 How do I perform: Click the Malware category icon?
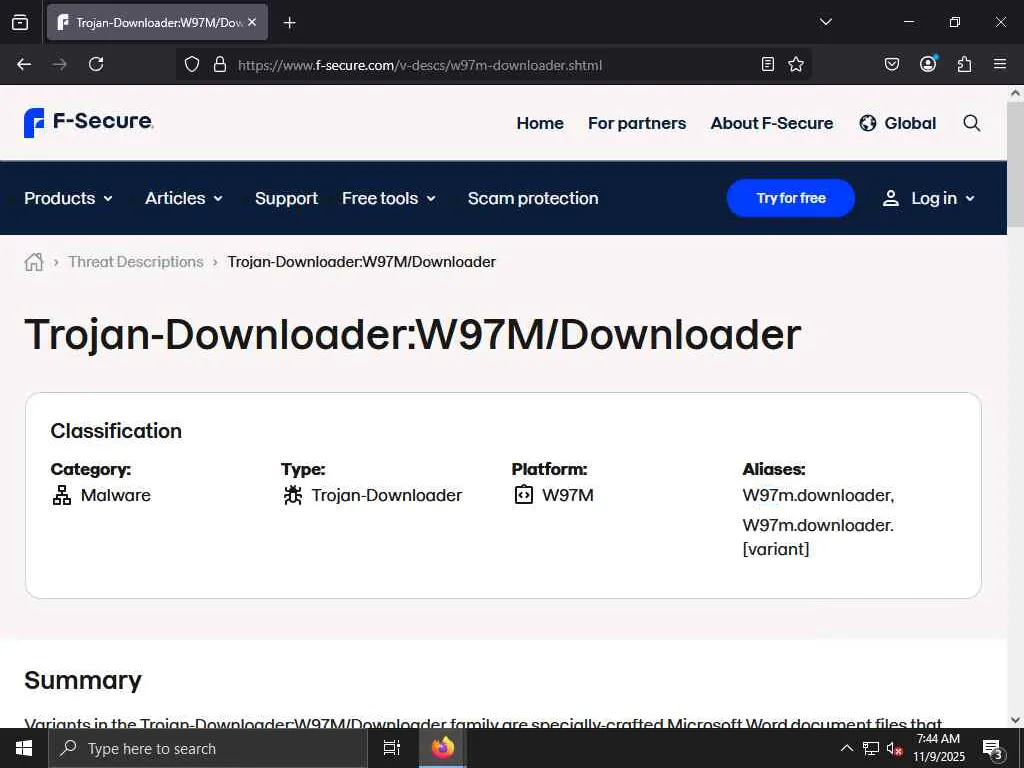62,496
